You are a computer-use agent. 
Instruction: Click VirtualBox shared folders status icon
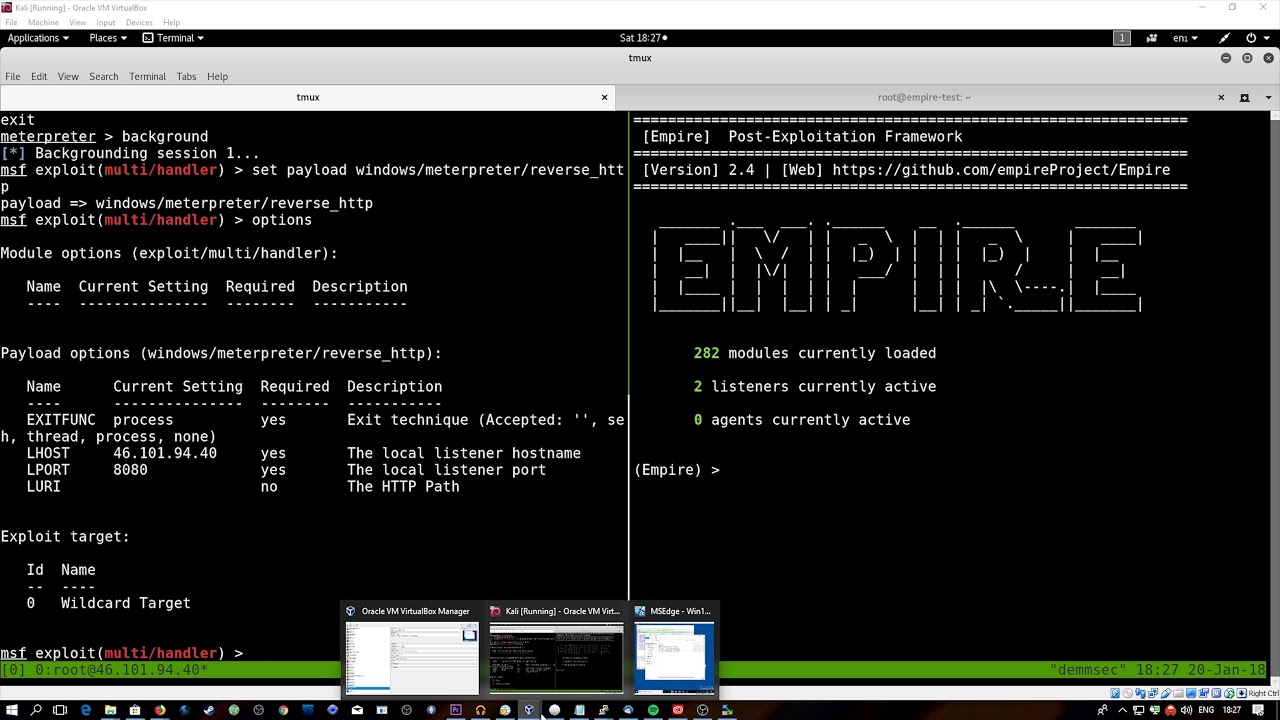(x=1178, y=693)
